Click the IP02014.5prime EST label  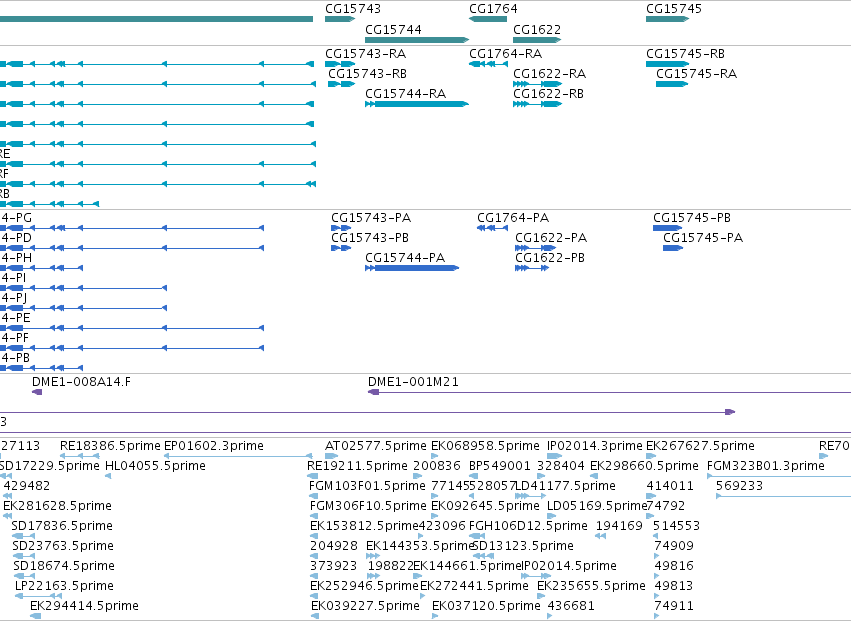pos(569,567)
